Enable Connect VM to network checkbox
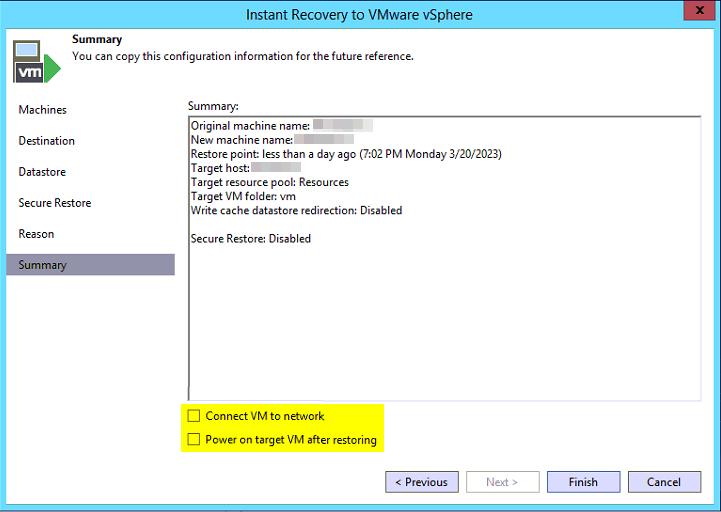This screenshot has height=512, width=721. coord(195,416)
